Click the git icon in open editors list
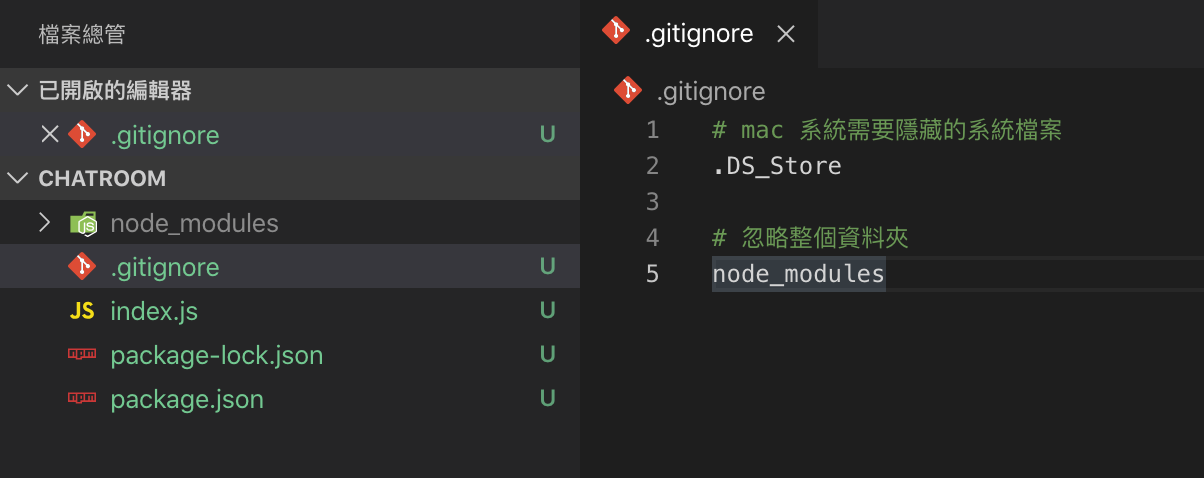Viewport: 1204px width, 478px height. (x=81, y=134)
